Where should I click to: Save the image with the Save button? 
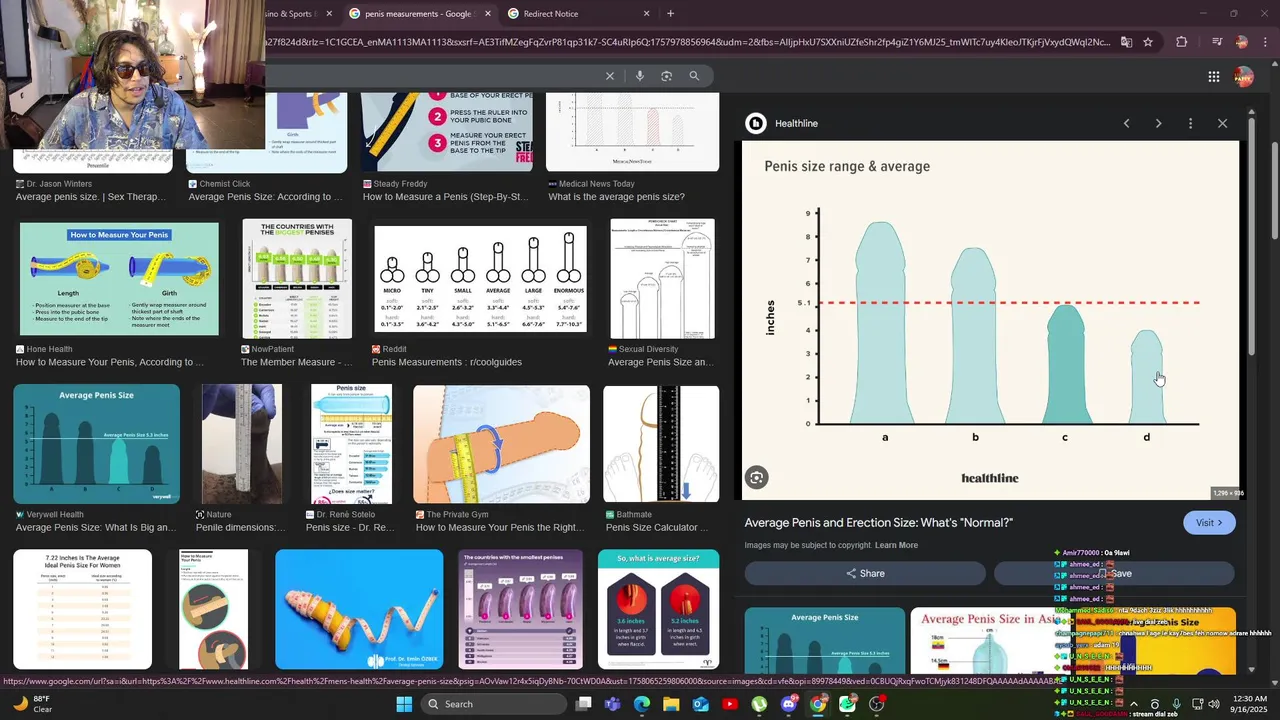[1114, 573]
